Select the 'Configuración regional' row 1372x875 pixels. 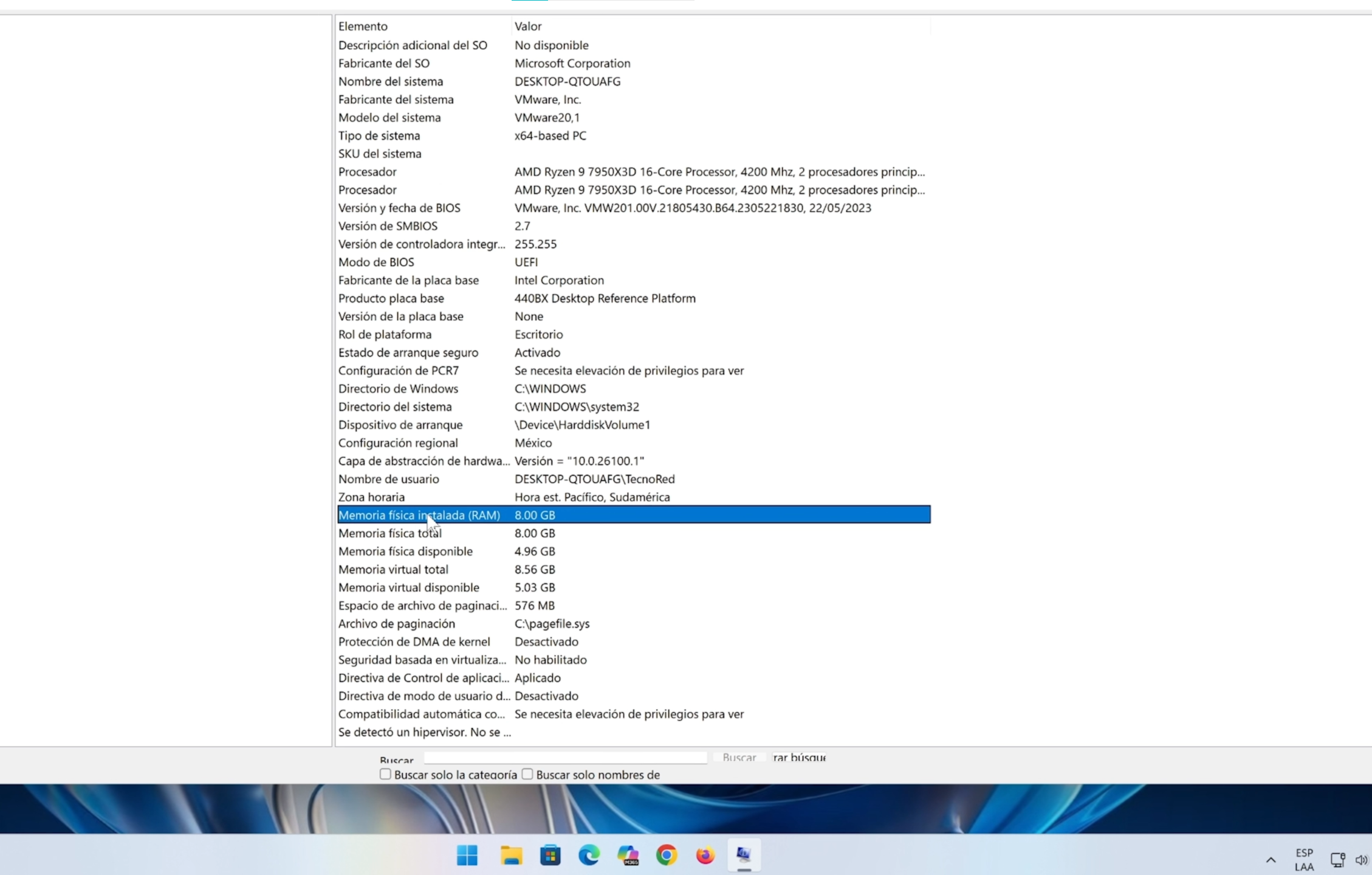point(634,443)
